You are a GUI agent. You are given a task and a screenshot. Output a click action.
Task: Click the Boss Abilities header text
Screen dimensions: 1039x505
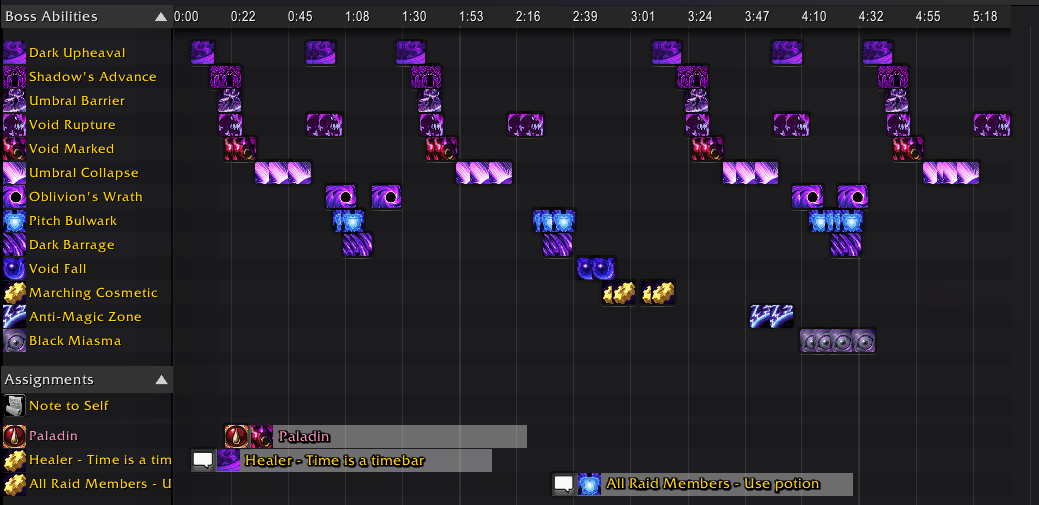[x=51, y=17]
